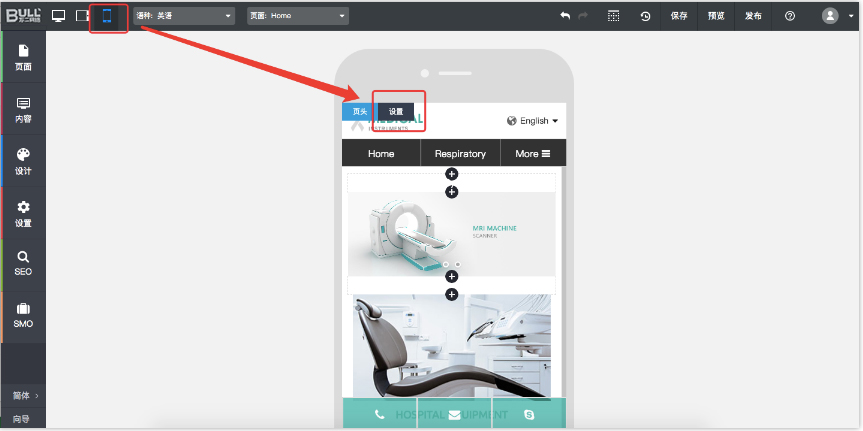Image resolution: width=863 pixels, height=431 pixels.
Task: Expand the page dropdown showing Home
Action: coord(298,16)
